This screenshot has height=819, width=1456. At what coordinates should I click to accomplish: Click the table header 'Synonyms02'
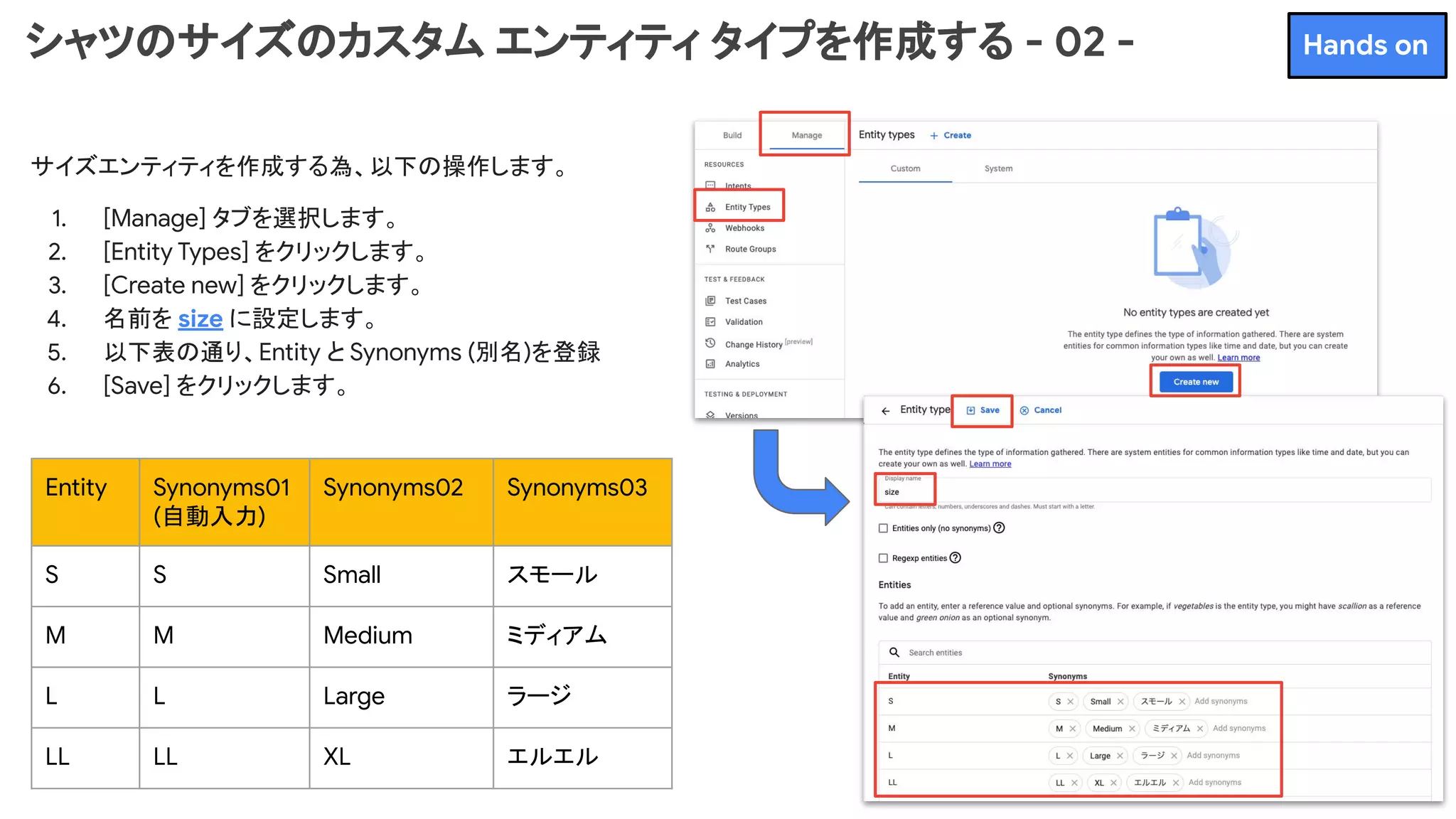click(401, 502)
